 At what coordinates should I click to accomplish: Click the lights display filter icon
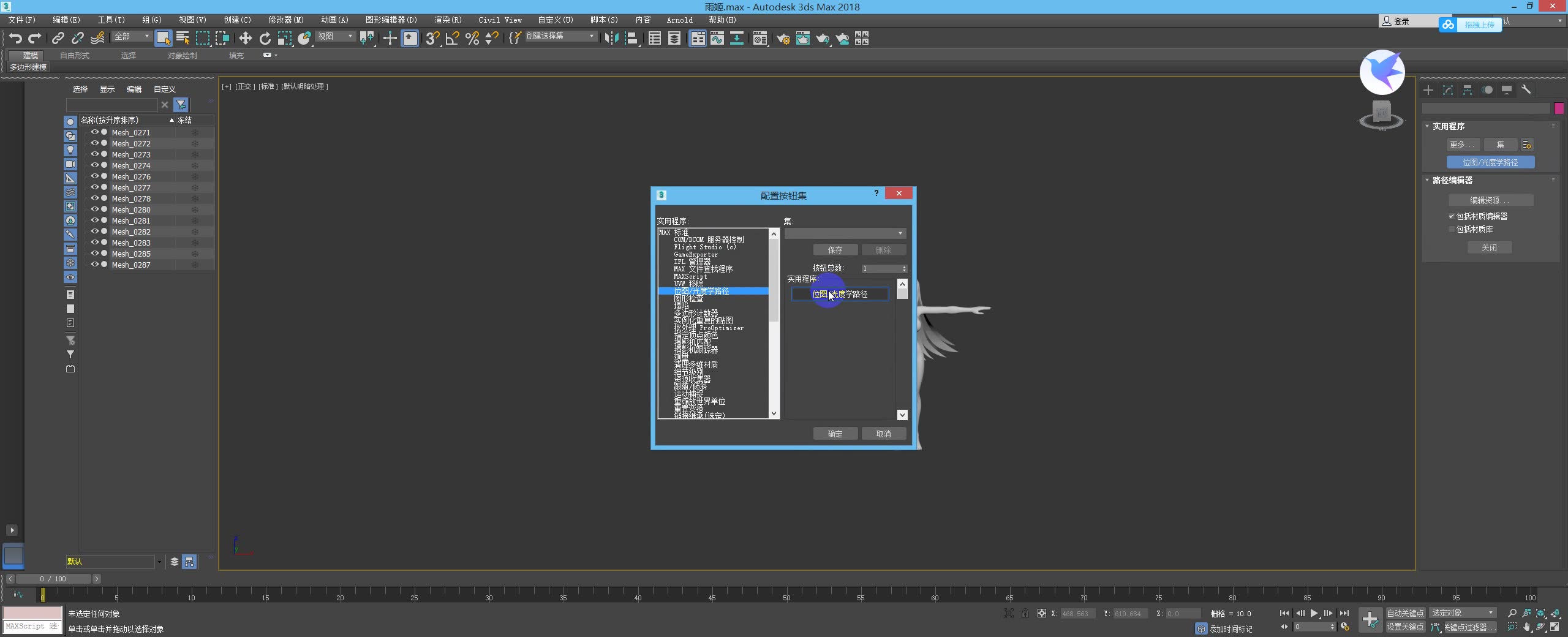coord(70,149)
